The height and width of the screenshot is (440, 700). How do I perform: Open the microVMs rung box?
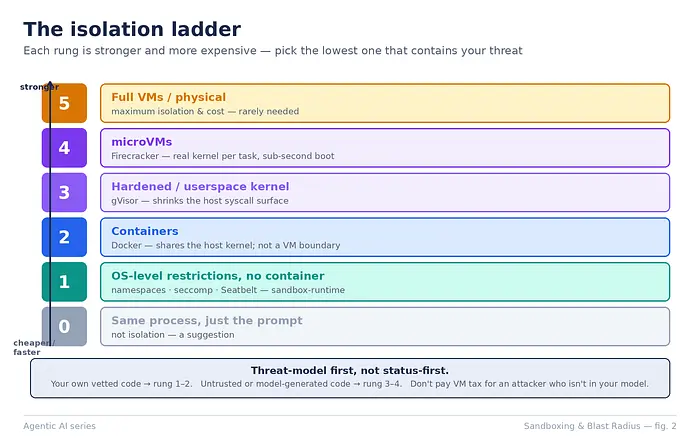point(385,148)
